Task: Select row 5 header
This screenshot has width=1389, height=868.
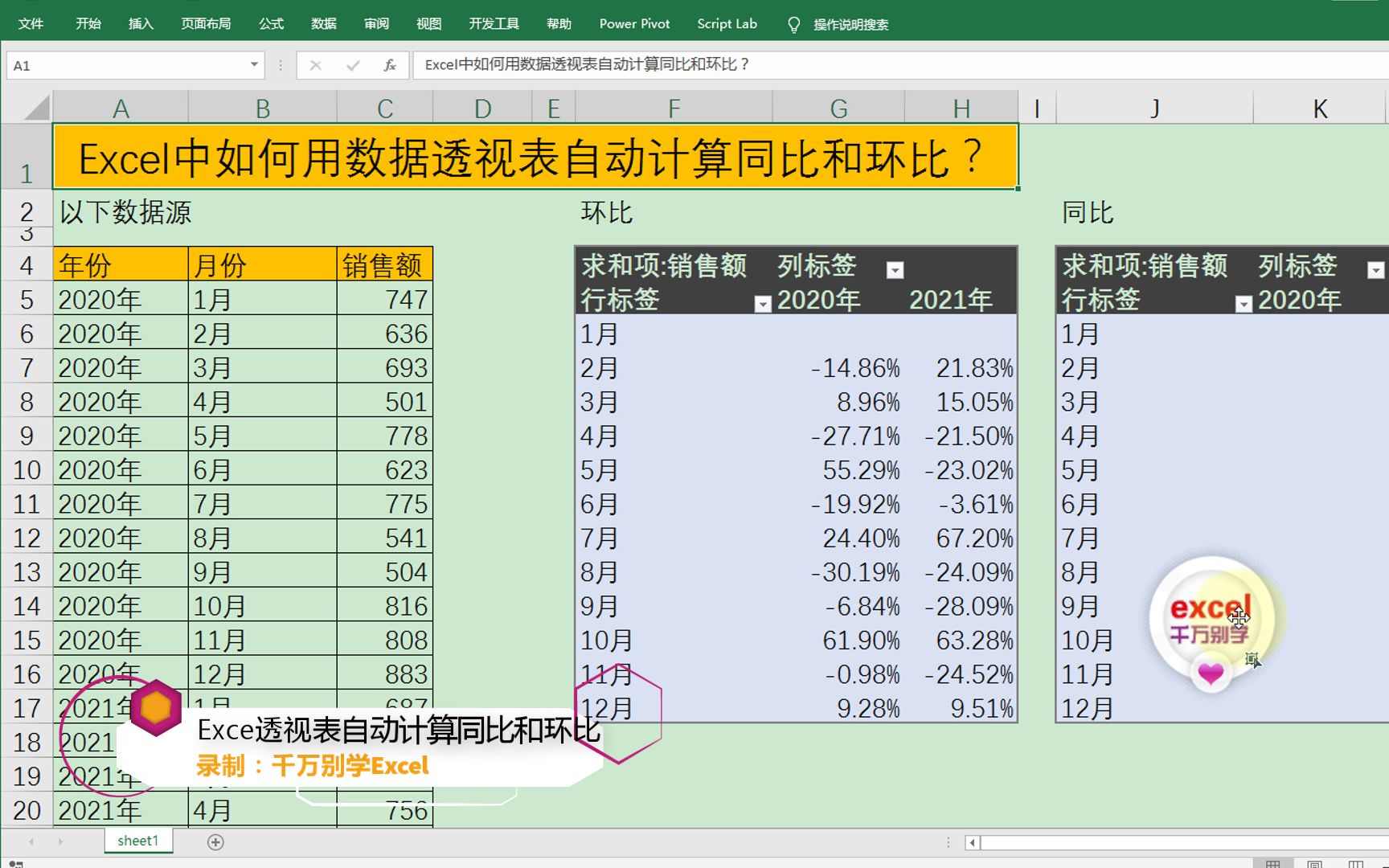Action: [x=27, y=300]
